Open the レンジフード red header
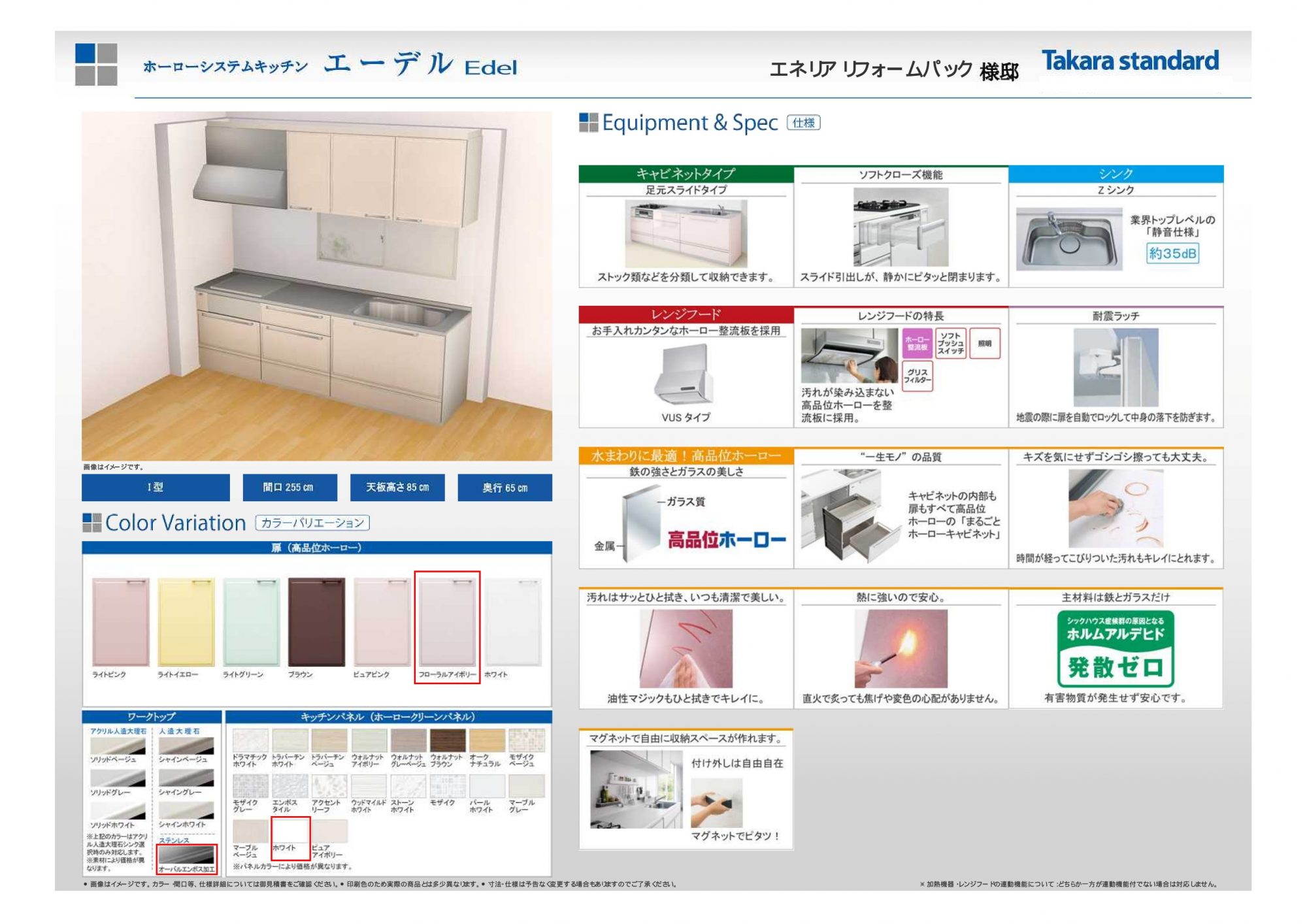Viewport: 1307px width, 924px height. click(x=686, y=314)
